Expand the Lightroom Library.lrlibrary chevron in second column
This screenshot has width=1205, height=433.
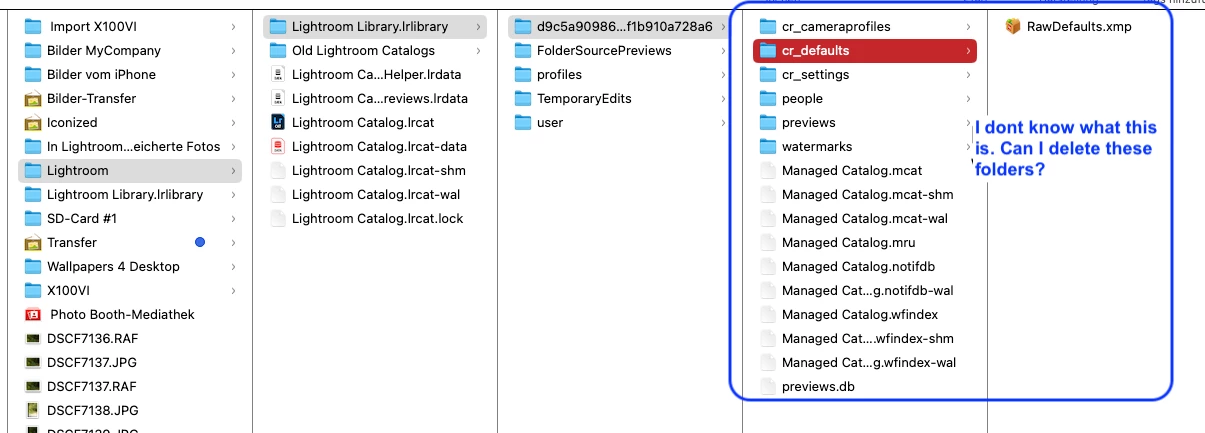pyautogui.click(x=478, y=26)
